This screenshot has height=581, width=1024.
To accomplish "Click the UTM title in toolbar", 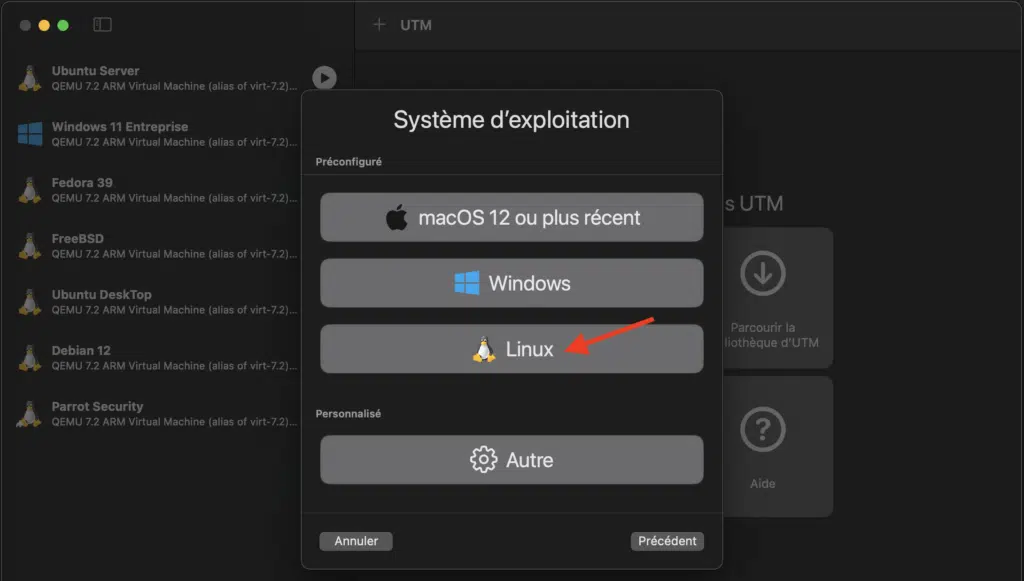I will click(415, 25).
